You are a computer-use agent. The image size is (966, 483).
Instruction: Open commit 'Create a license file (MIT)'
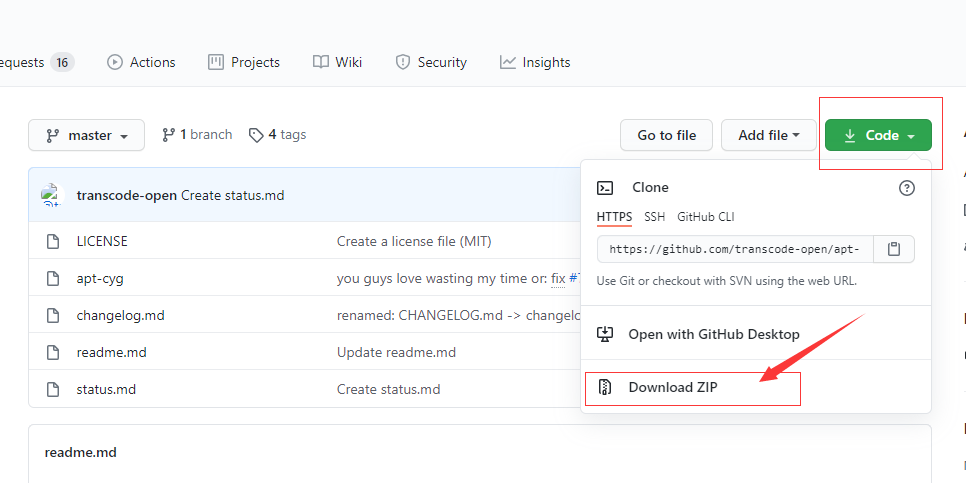(414, 242)
